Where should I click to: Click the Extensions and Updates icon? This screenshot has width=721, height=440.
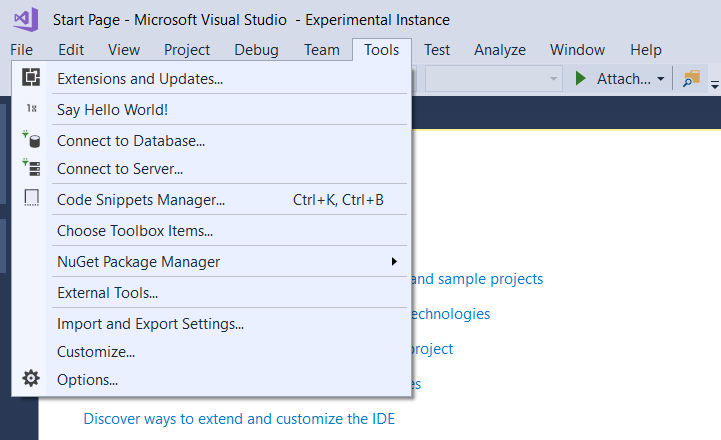tap(31, 78)
